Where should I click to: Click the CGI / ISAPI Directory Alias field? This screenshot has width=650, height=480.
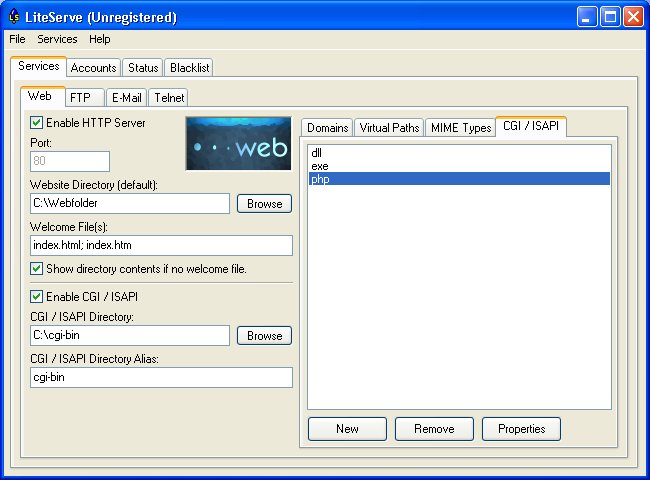[161, 378]
